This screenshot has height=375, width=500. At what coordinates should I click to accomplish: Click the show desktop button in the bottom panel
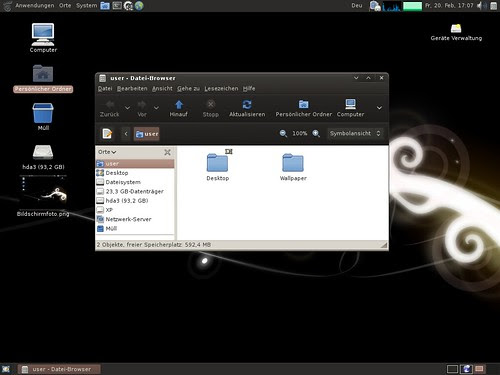click(6, 369)
